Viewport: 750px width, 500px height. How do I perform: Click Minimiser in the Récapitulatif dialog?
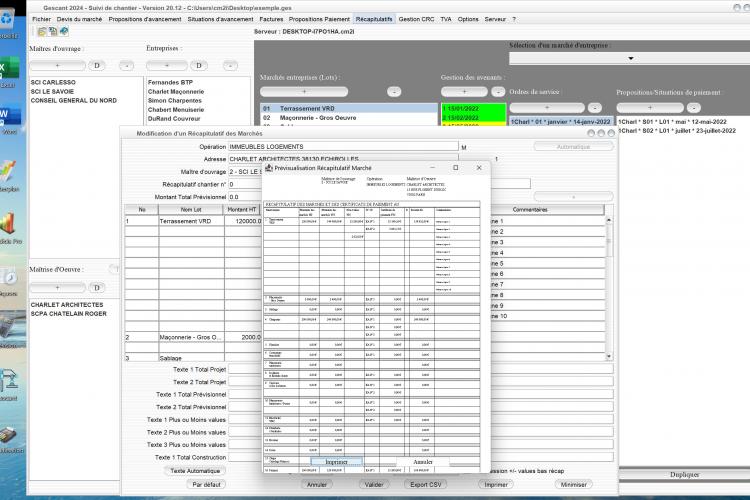(574, 485)
